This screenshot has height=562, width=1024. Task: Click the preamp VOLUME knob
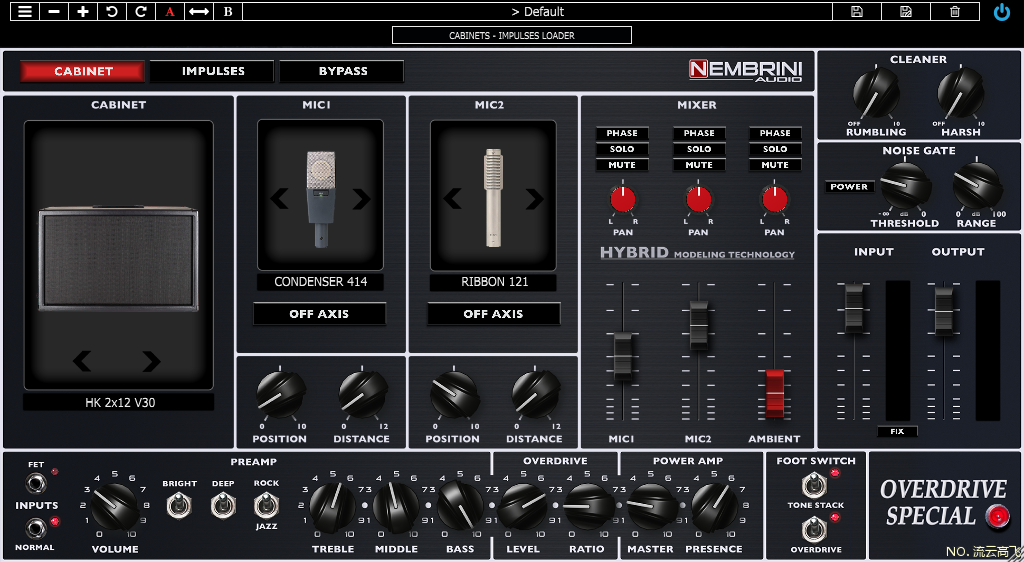click(115, 507)
